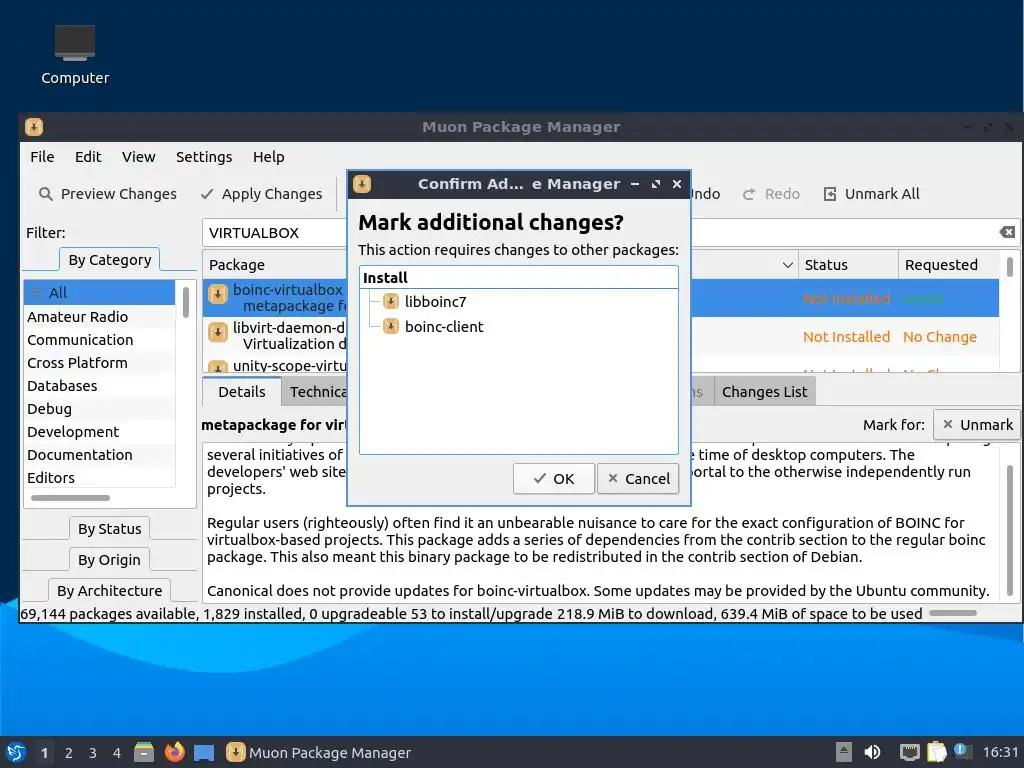Click the Preview Changes toolbar button
The image size is (1024, 768).
pyautogui.click(x=108, y=194)
